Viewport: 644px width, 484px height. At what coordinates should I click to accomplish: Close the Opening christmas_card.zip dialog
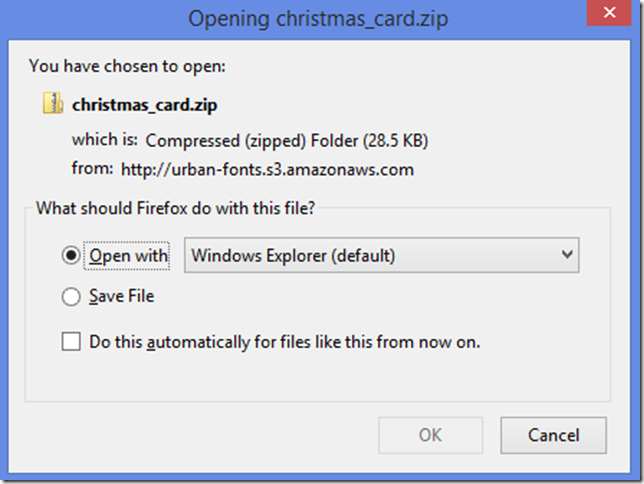[609, 13]
